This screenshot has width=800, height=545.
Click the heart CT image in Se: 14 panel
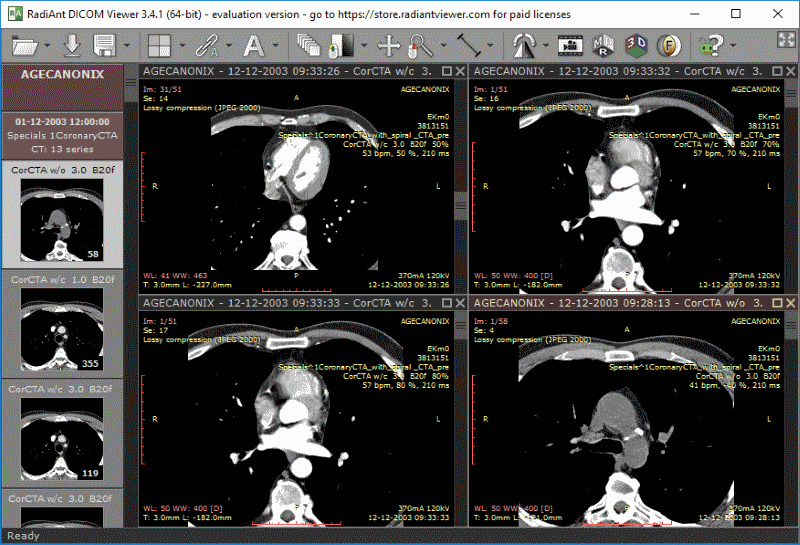pyautogui.click(x=296, y=186)
